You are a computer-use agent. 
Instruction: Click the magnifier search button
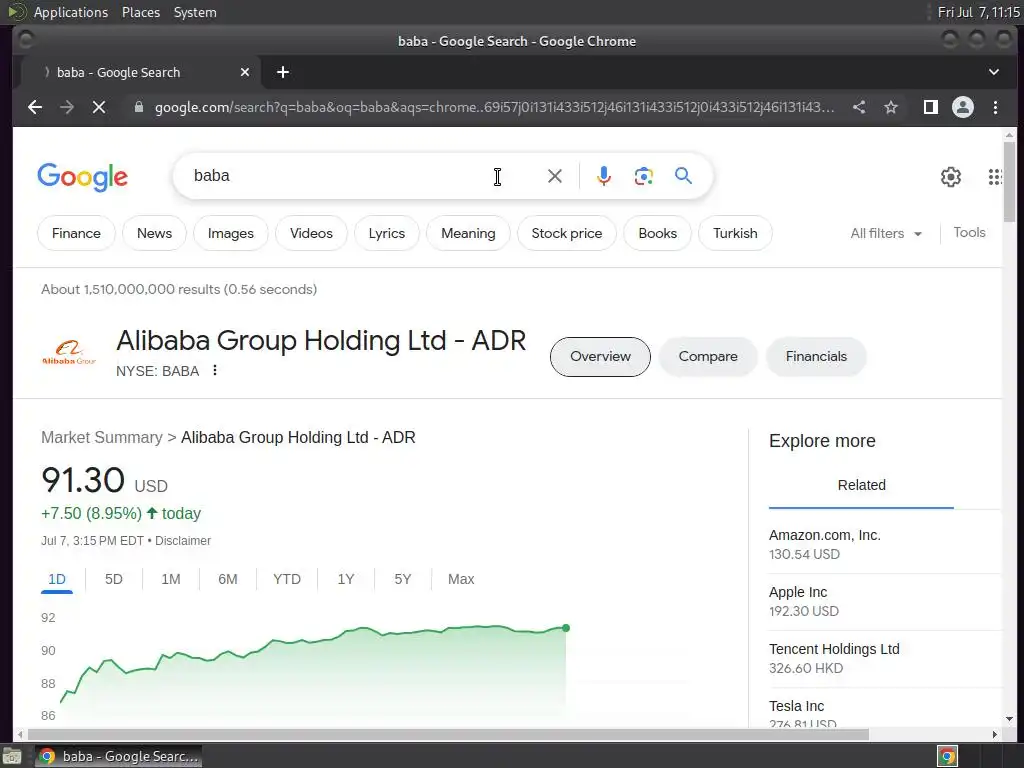[x=683, y=176]
